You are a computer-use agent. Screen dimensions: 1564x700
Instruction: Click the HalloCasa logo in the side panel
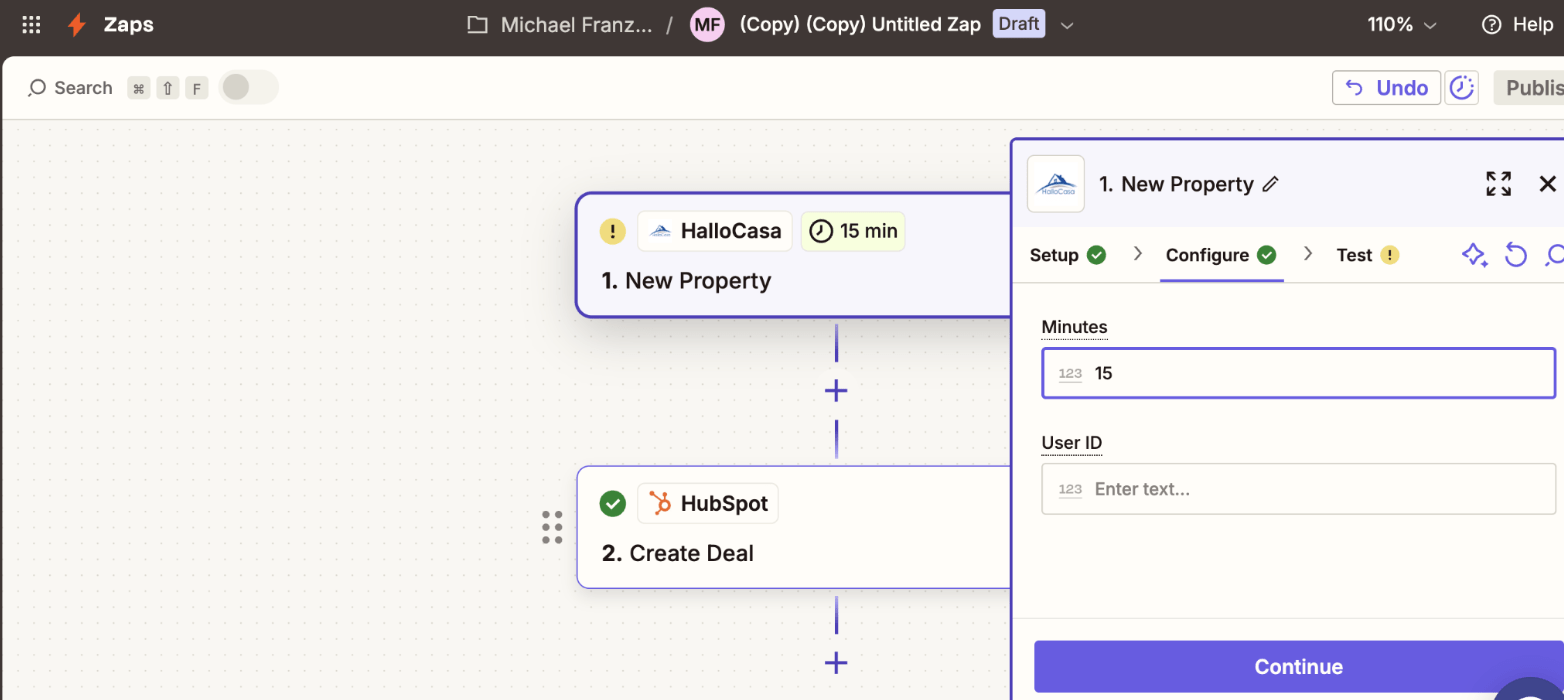1056,184
